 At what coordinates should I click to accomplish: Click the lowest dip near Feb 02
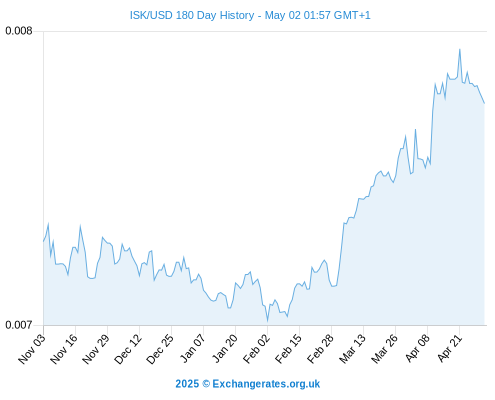pyautogui.click(x=267, y=321)
